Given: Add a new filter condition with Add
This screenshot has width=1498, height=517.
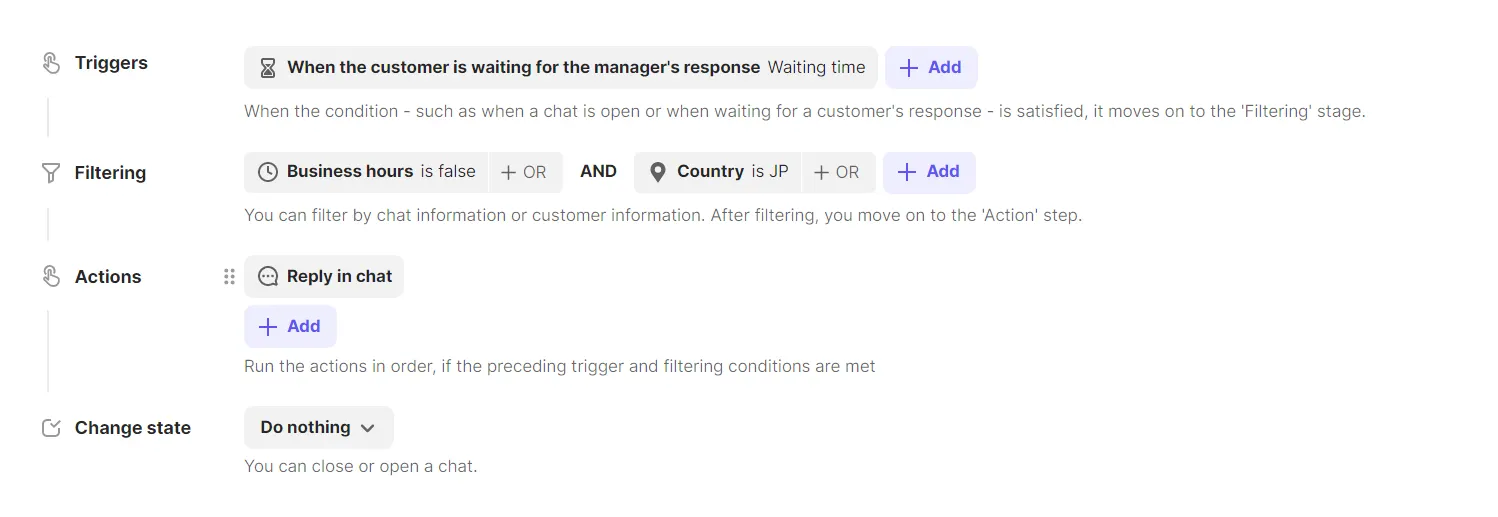Looking at the screenshot, I should [929, 172].
